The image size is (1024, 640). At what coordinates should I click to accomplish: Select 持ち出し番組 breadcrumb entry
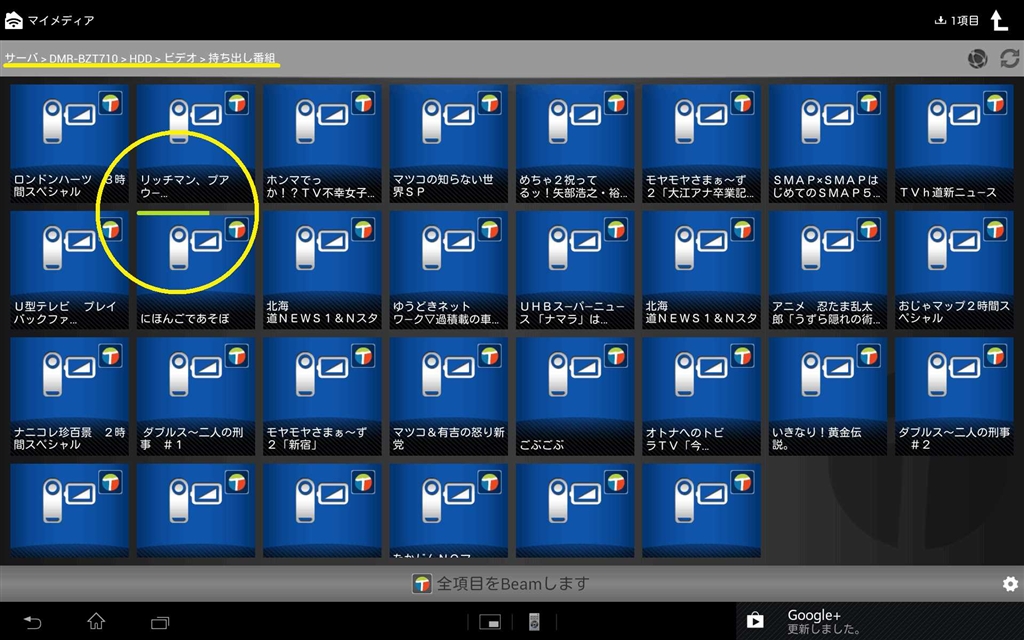(242, 58)
